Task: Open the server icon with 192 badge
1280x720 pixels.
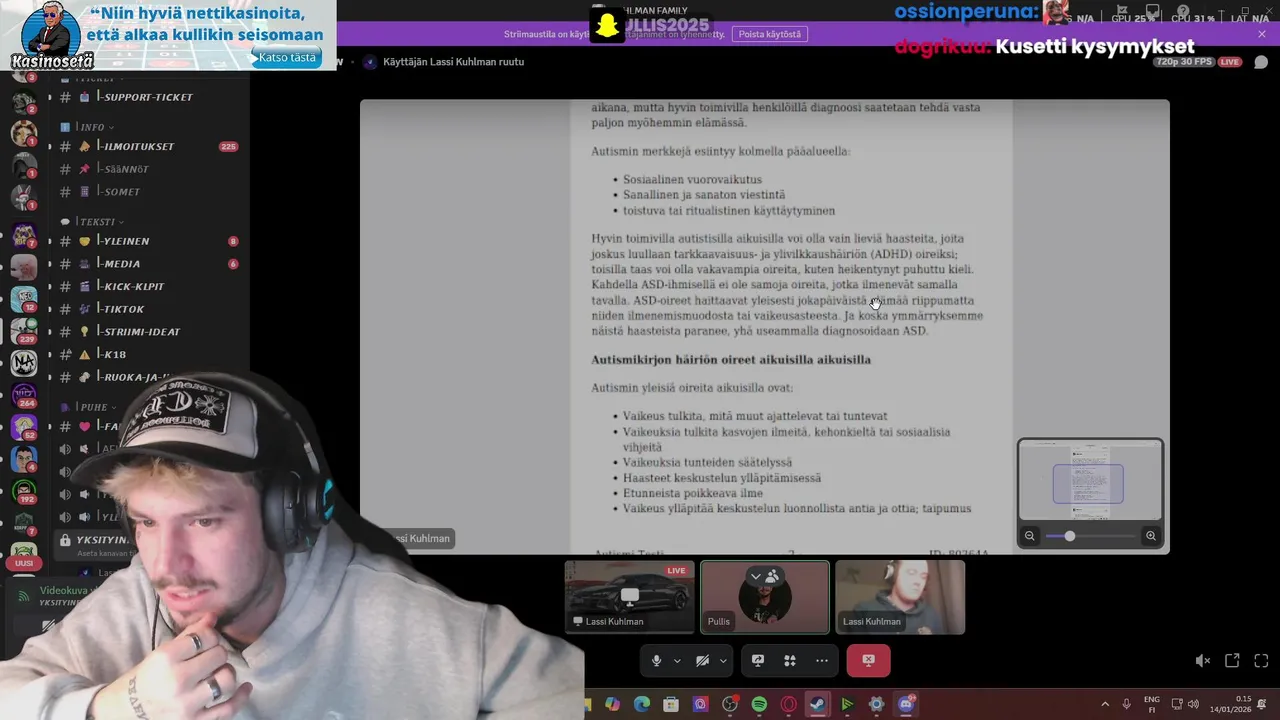Action: point(24,491)
